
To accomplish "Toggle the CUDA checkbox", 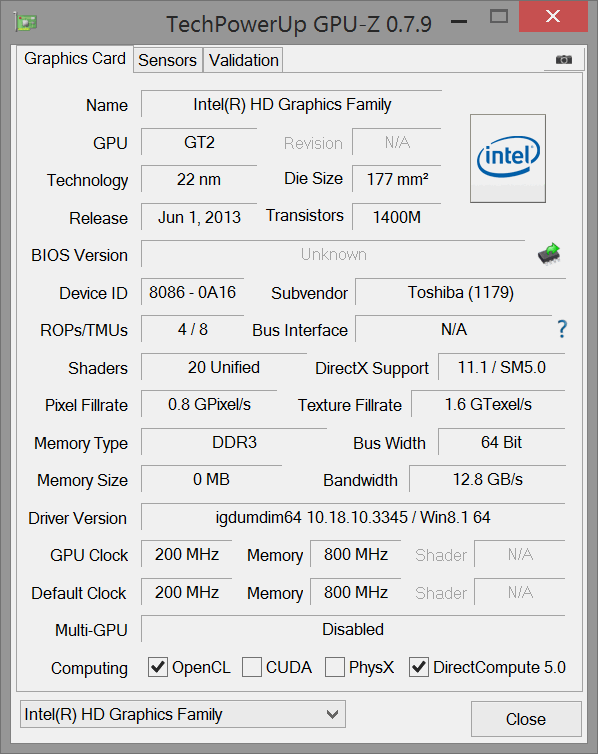I will click(251, 667).
